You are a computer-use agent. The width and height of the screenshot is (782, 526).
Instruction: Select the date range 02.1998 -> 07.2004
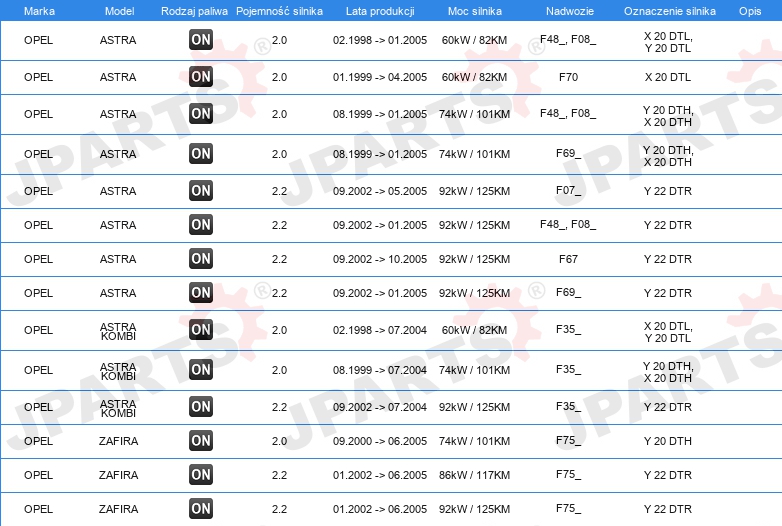(x=380, y=330)
